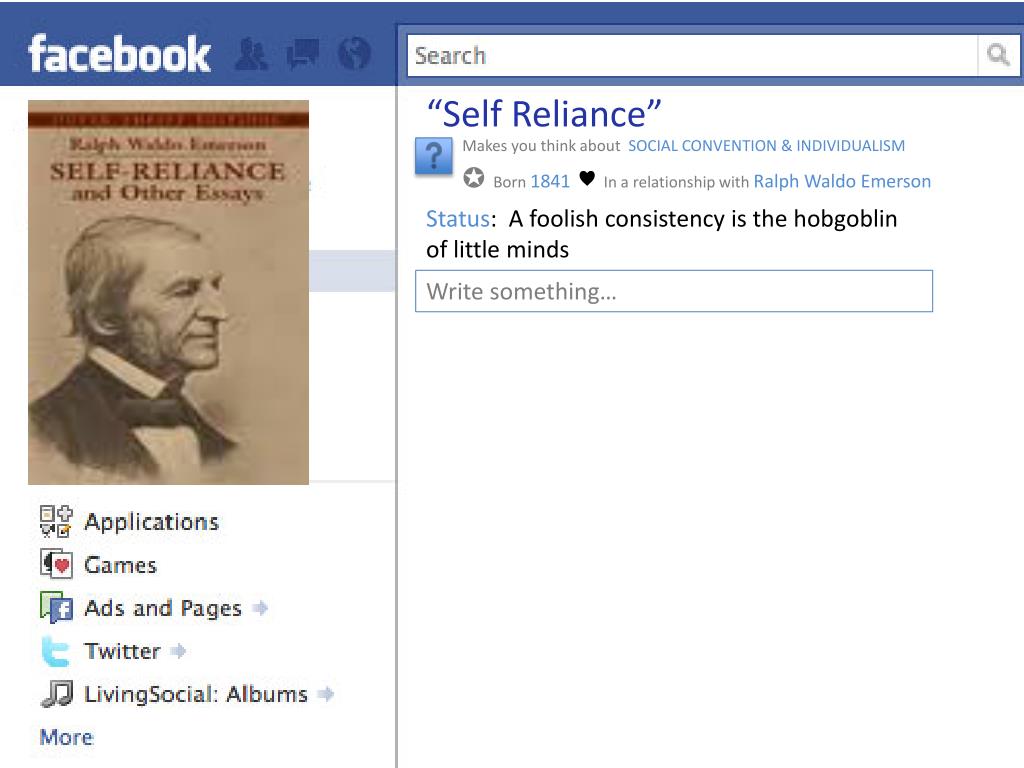
Task: Focus the Search input field
Action: pyautogui.click(x=692, y=56)
